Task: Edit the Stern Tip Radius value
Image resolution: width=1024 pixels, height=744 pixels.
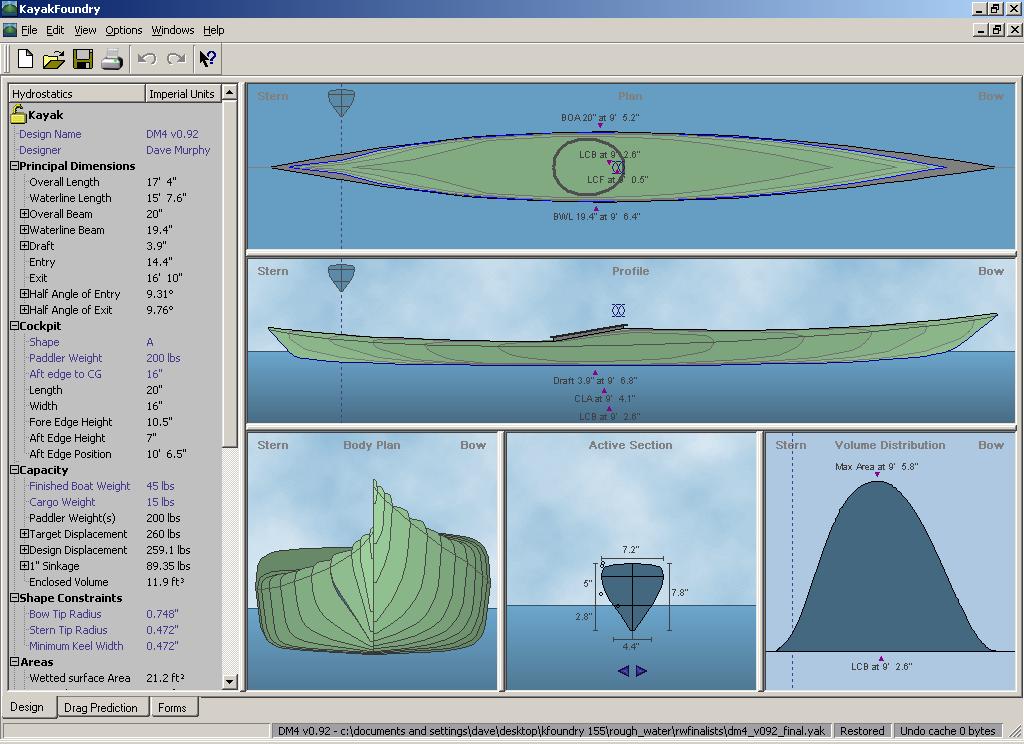Action: tap(163, 630)
